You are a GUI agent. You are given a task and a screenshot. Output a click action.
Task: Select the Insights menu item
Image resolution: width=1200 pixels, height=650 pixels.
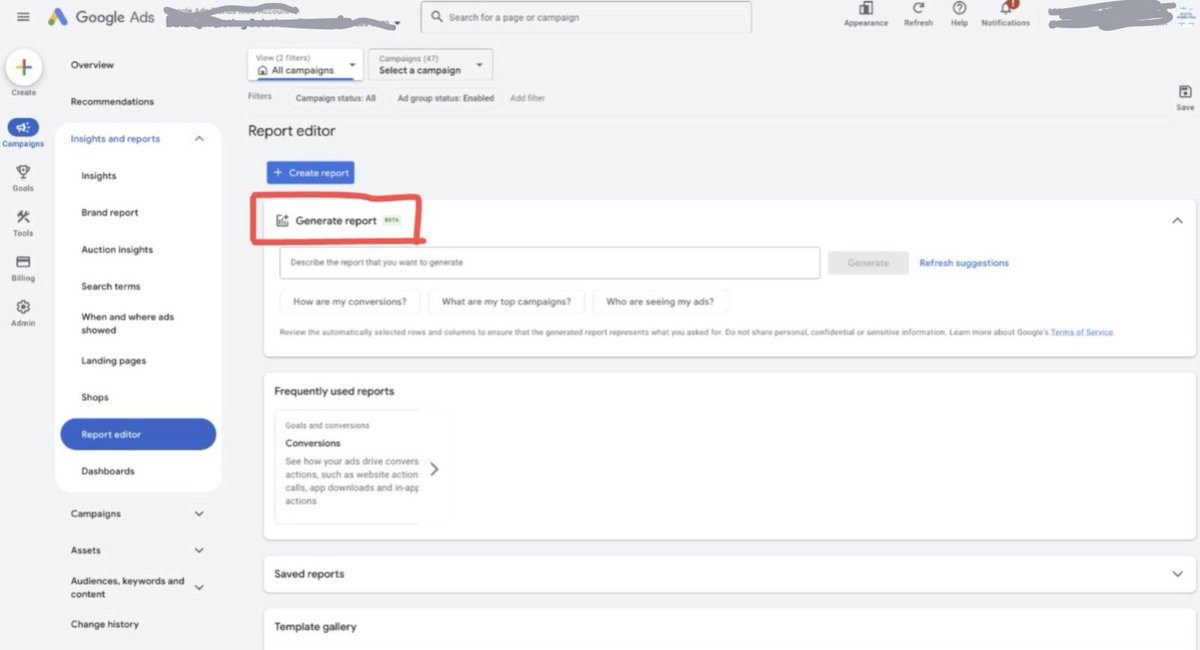[x=99, y=176]
